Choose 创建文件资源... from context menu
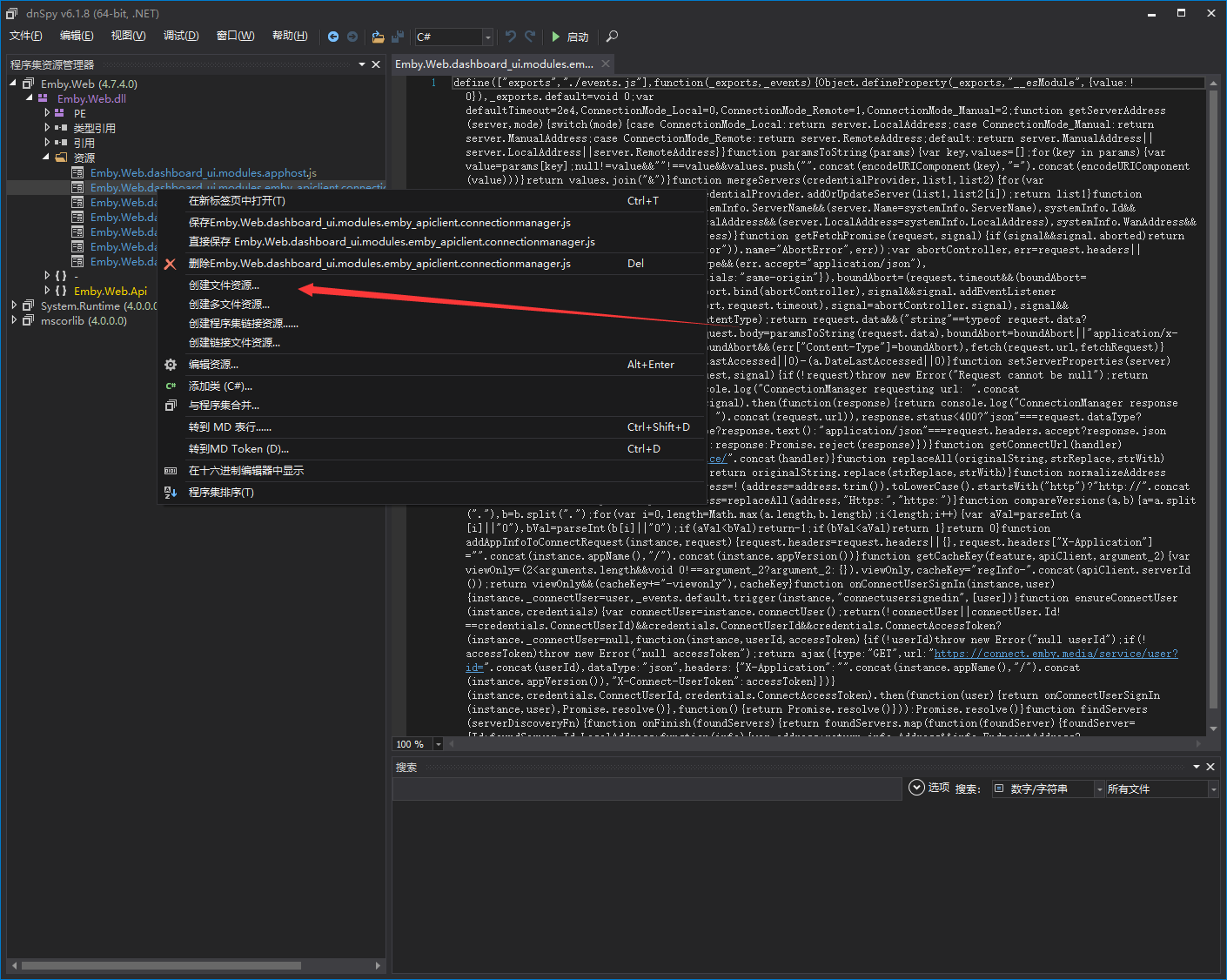1227x980 pixels. [432, 285]
